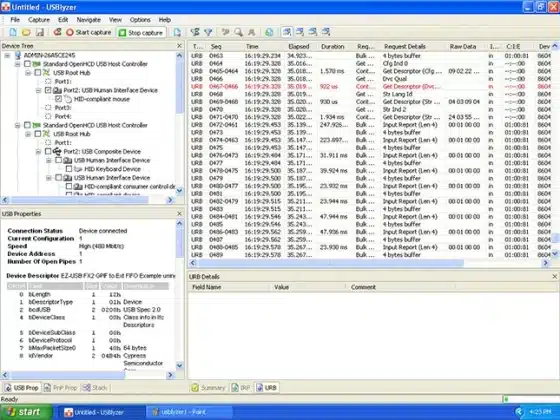Click the globe icon in the toolbar

pyautogui.click(x=269, y=32)
